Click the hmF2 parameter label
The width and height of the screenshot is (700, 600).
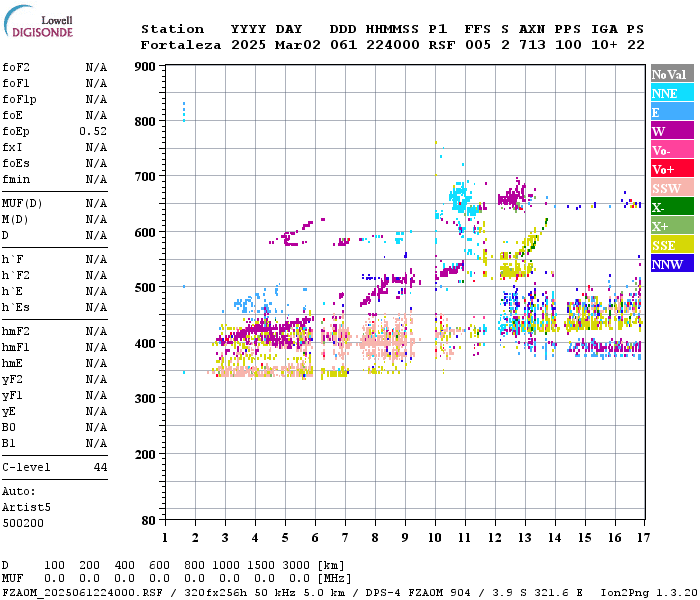pyautogui.click(x=16, y=331)
